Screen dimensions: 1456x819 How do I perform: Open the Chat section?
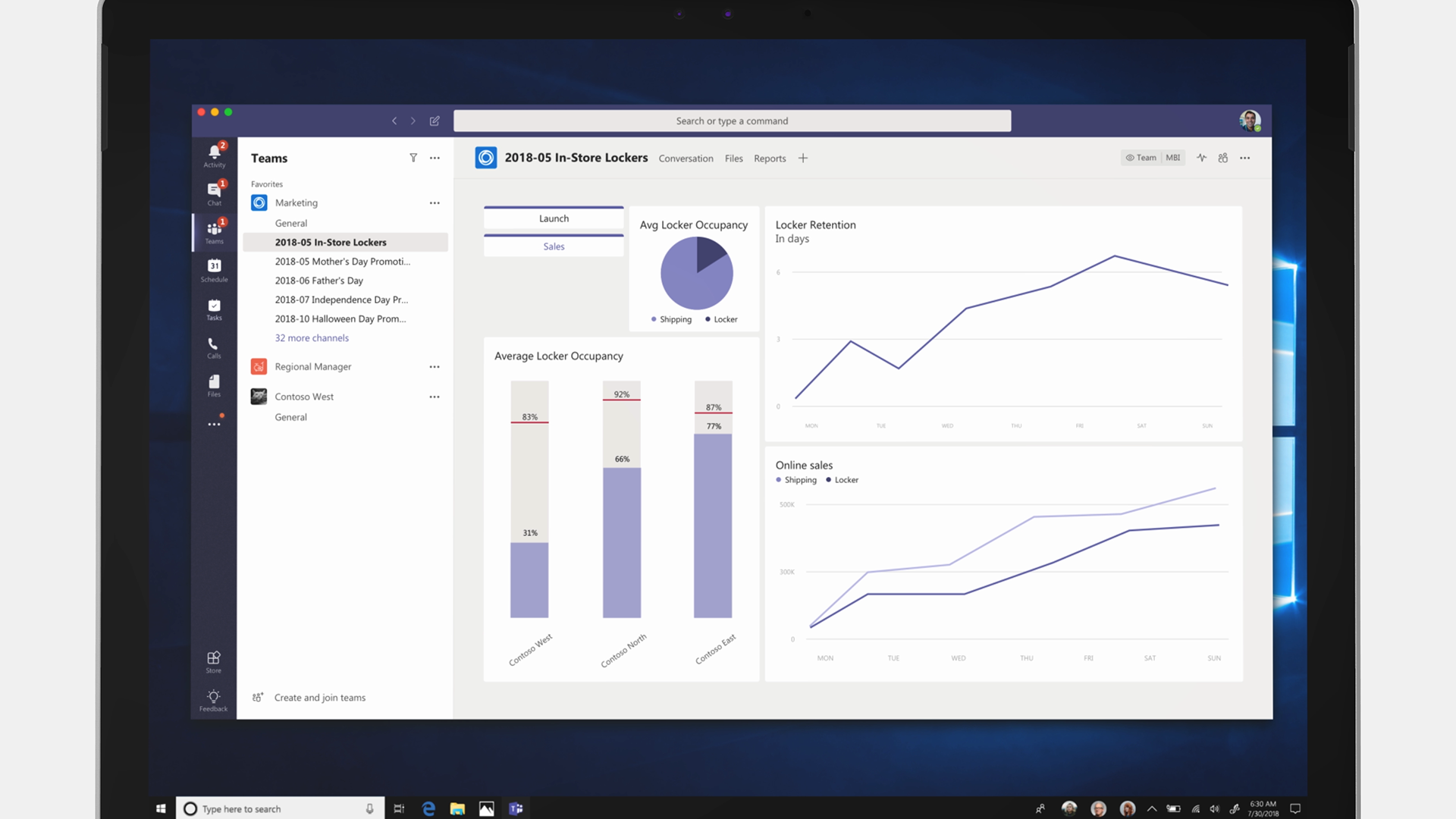pyautogui.click(x=215, y=193)
